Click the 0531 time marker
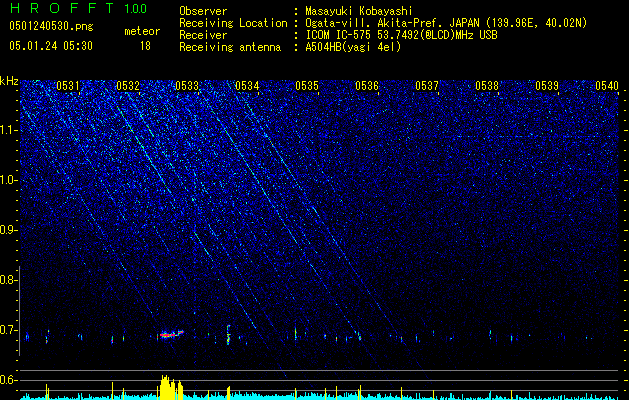 coord(68,86)
